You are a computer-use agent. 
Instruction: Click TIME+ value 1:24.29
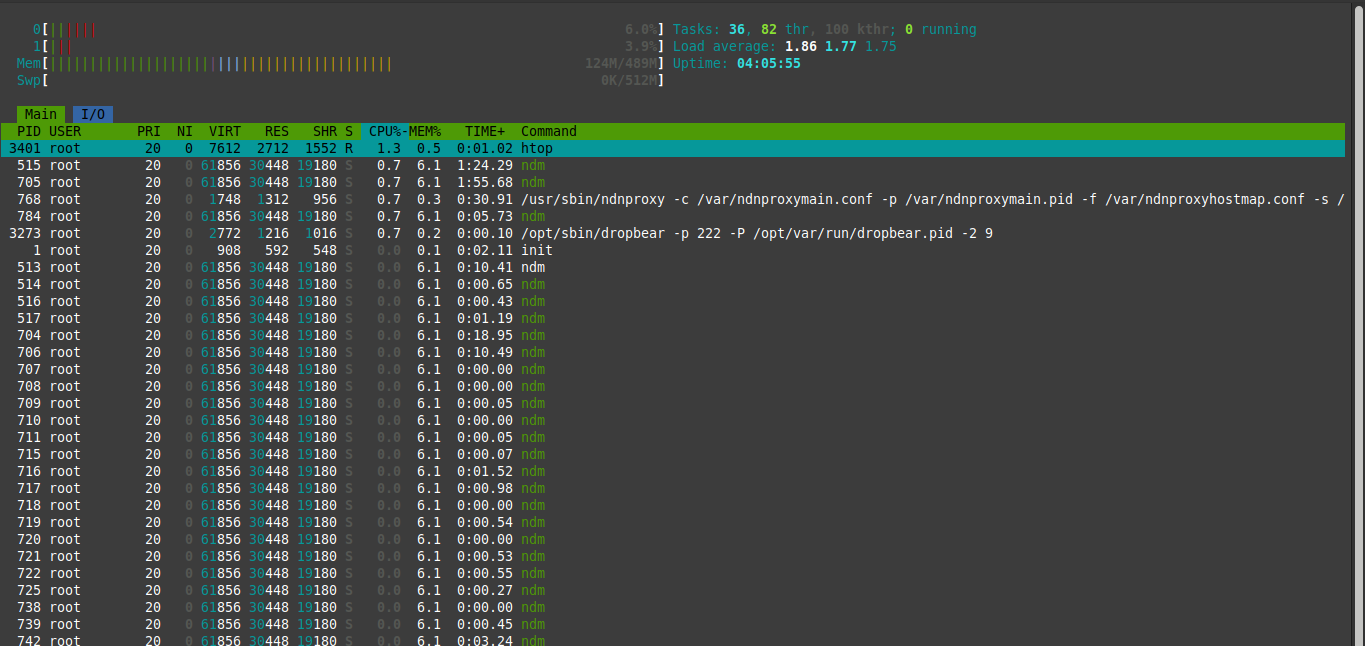click(x=485, y=165)
